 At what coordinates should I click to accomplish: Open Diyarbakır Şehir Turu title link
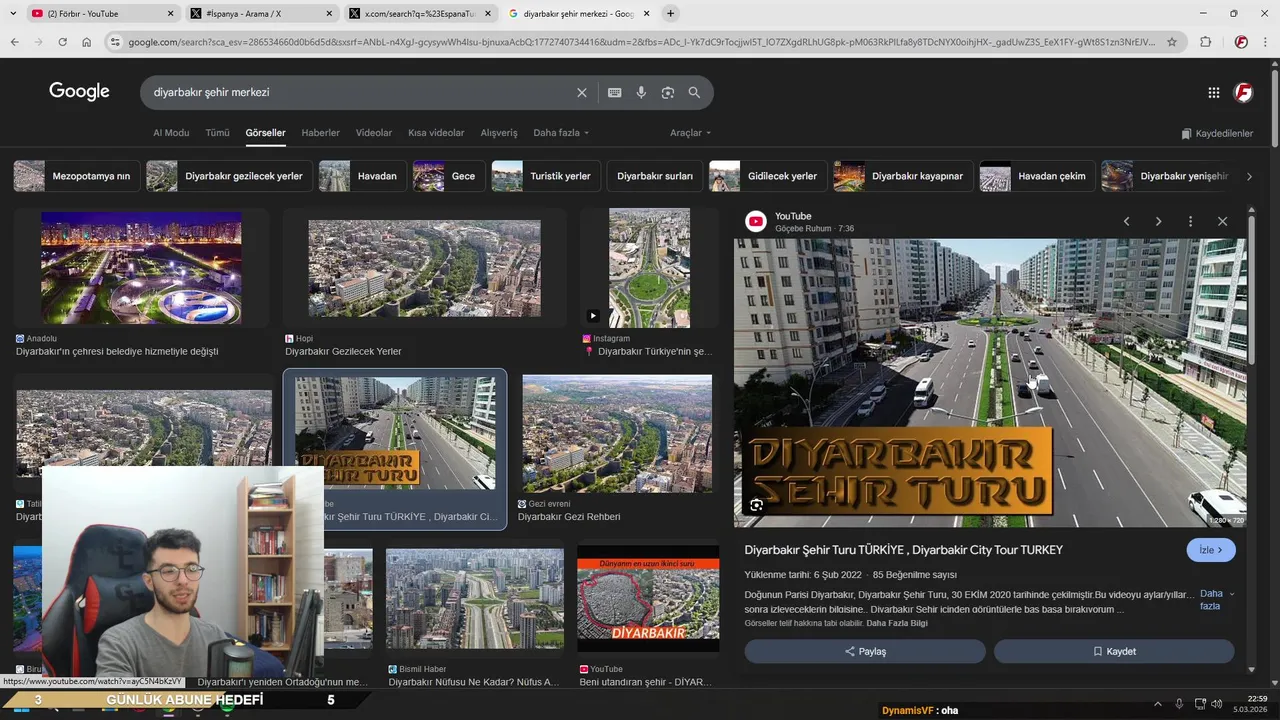tap(904, 550)
